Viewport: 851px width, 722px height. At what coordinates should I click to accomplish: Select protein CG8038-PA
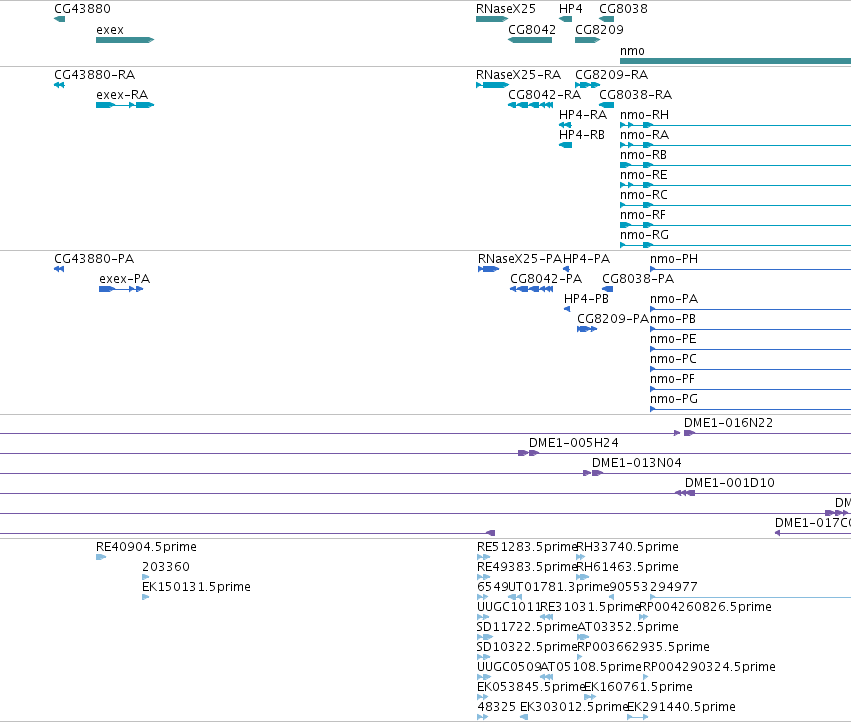[x=638, y=279]
